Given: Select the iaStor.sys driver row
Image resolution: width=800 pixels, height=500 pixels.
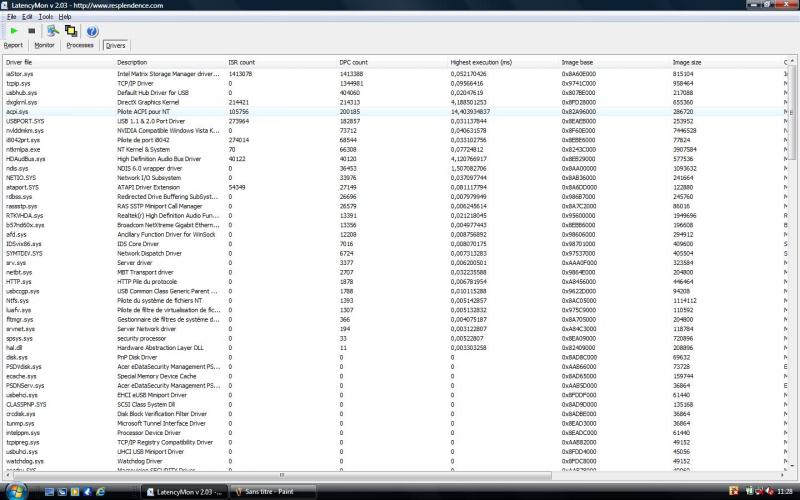Looking at the screenshot, I should (395, 74).
